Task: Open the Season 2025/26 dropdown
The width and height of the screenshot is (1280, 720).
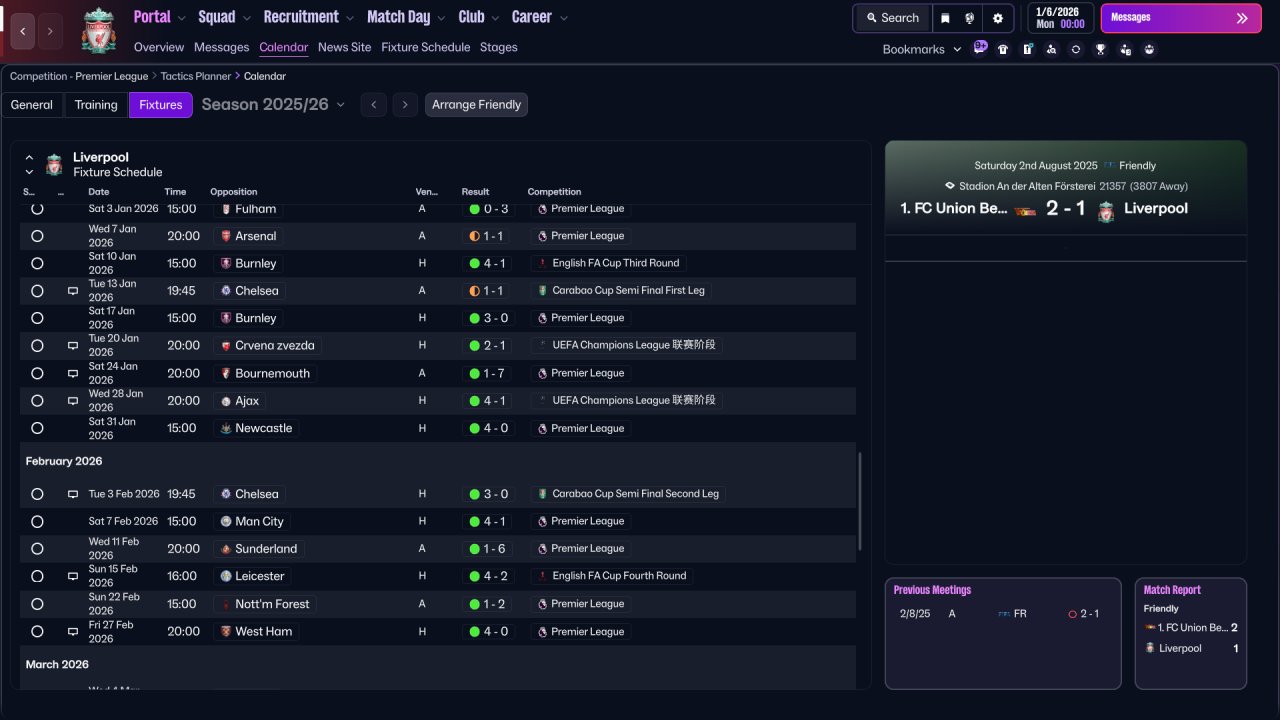Action: point(272,104)
